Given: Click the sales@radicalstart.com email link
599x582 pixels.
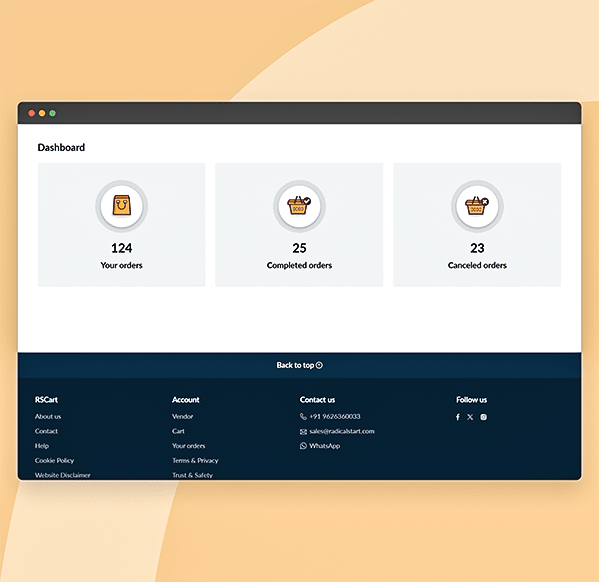Looking at the screenshot, I should 342,431.
